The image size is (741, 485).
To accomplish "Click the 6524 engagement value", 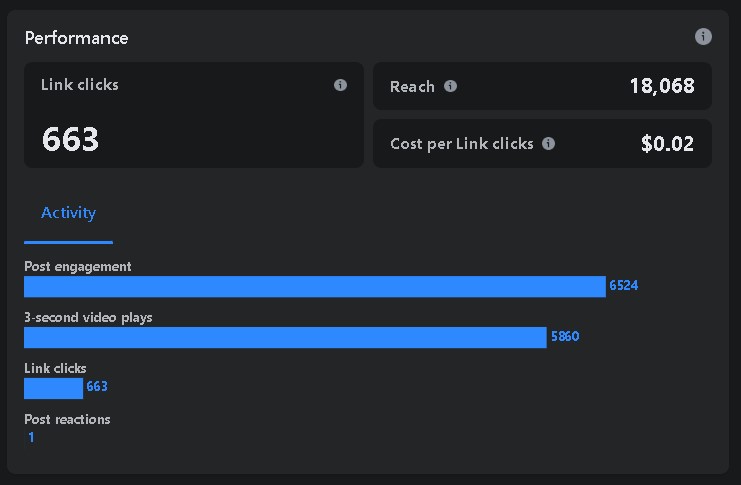I will tap(624, 286).
